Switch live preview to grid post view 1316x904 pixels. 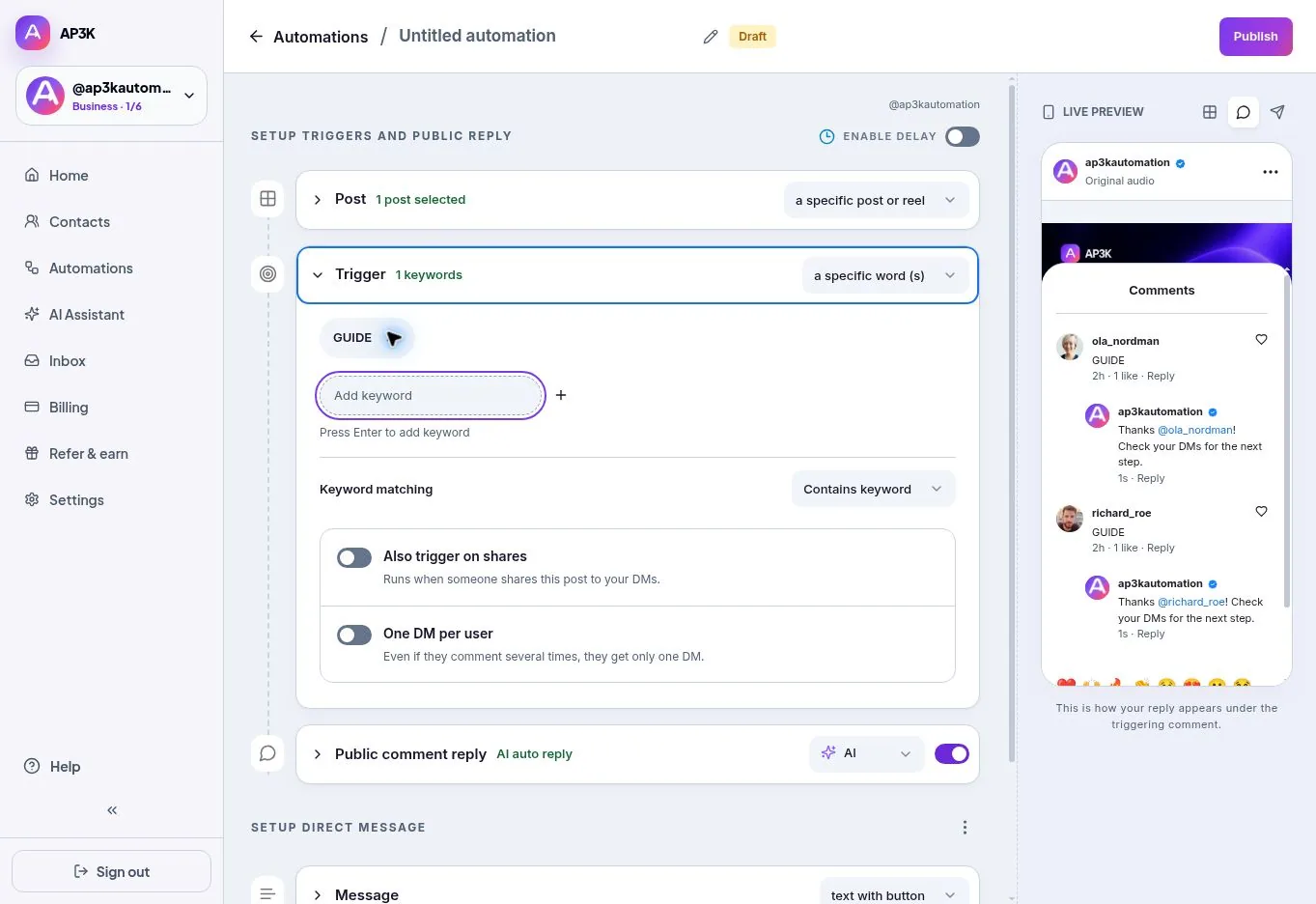point(1210,112)
